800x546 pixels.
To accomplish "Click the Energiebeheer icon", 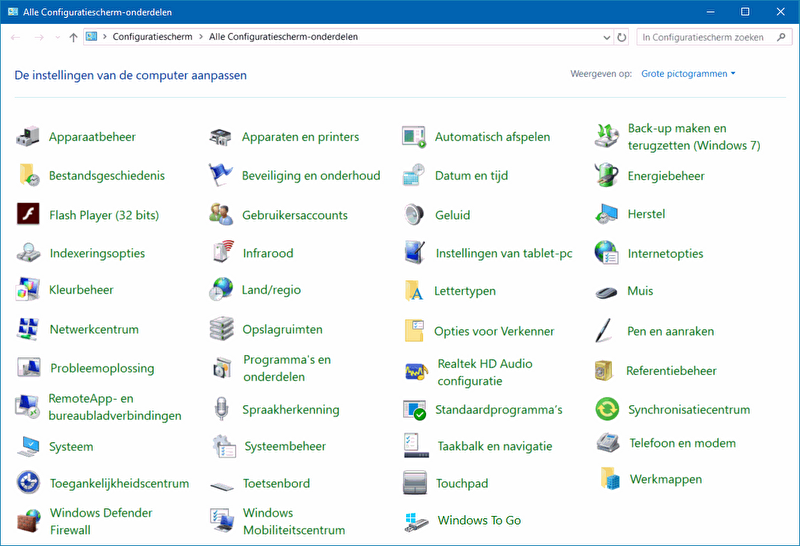I will point(607,176).
